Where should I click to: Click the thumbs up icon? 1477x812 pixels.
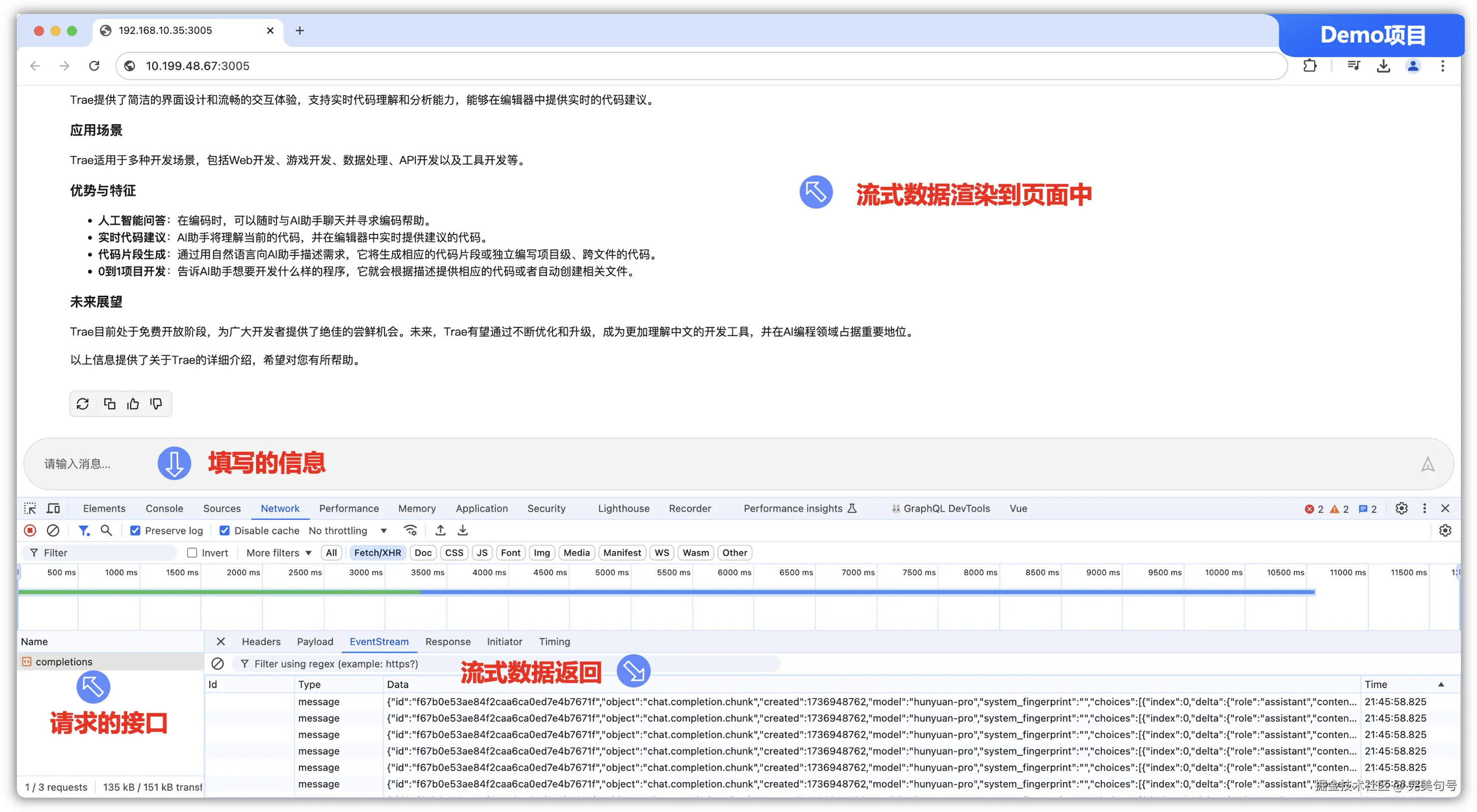point(133,404)
